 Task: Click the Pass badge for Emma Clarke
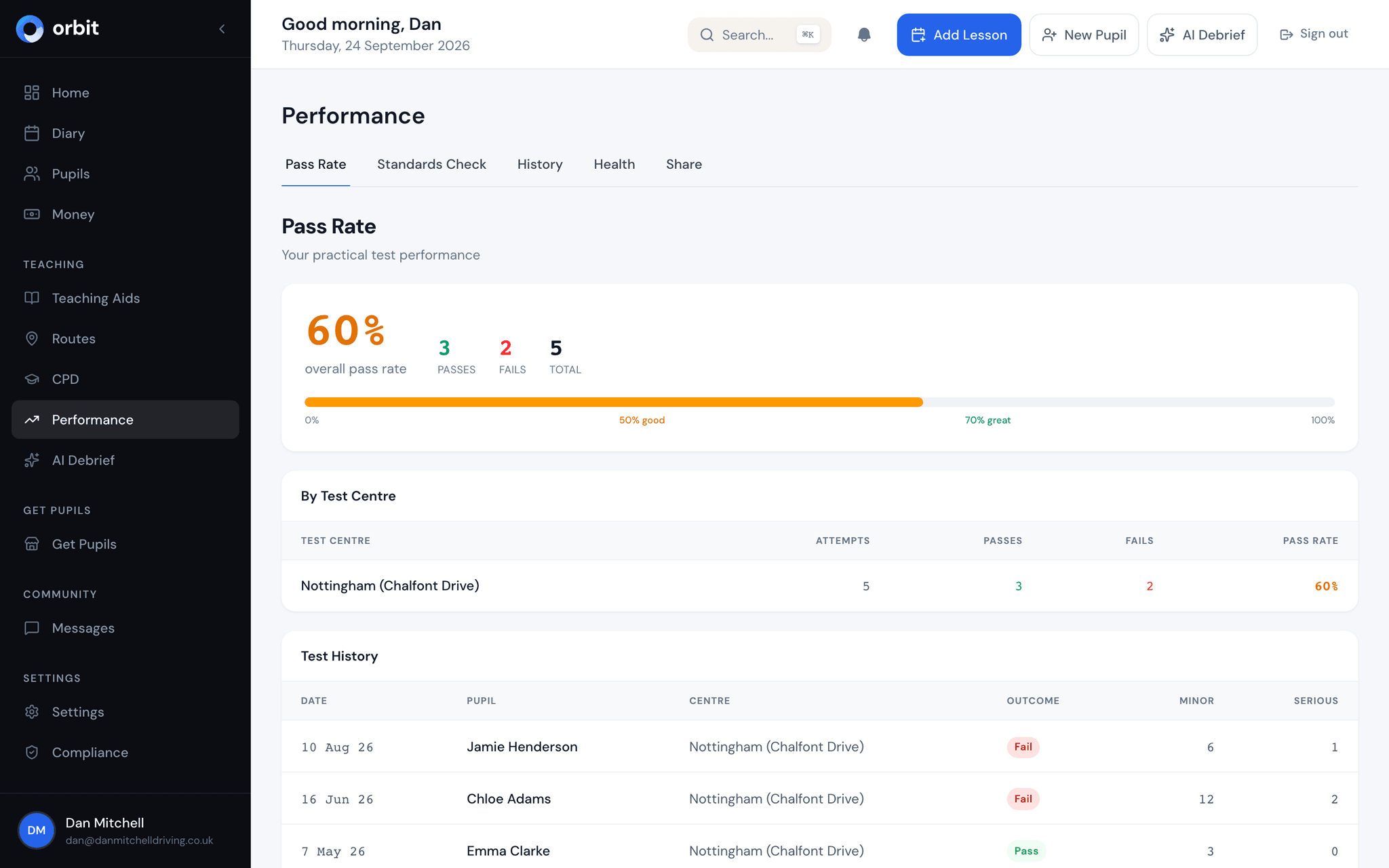(1026, 851)
